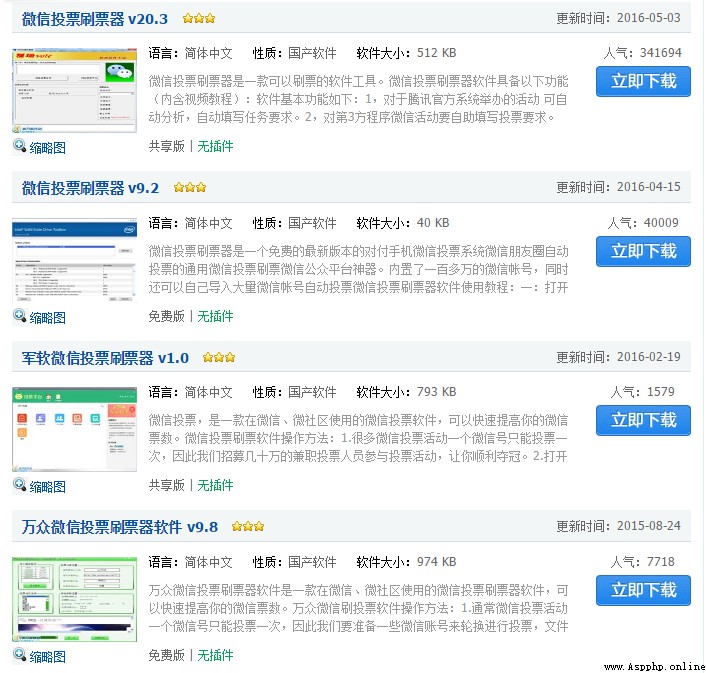Click 无插件 label in v20.3 entry
Viewport: 706px width, 673px height.
tap(215, 146)
